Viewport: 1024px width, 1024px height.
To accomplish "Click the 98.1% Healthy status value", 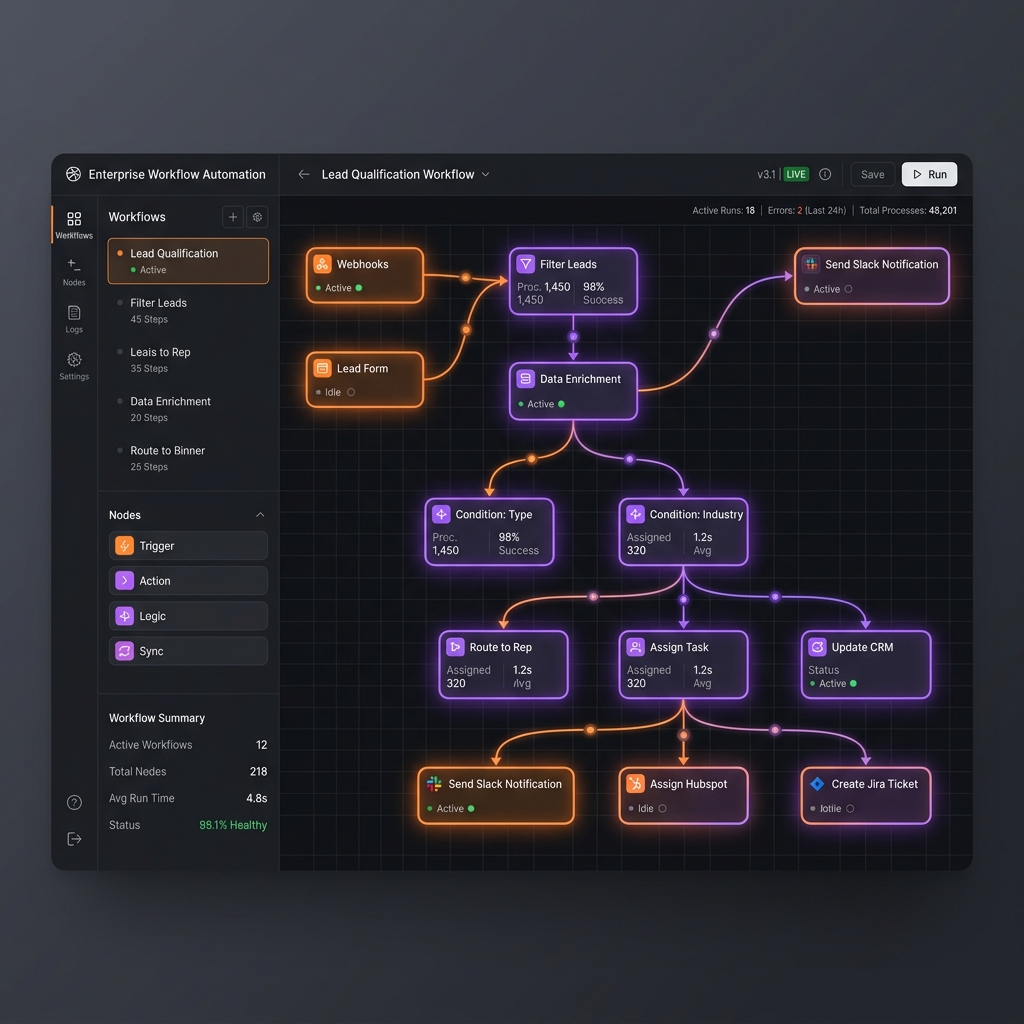I will click(x=233, y=825).
